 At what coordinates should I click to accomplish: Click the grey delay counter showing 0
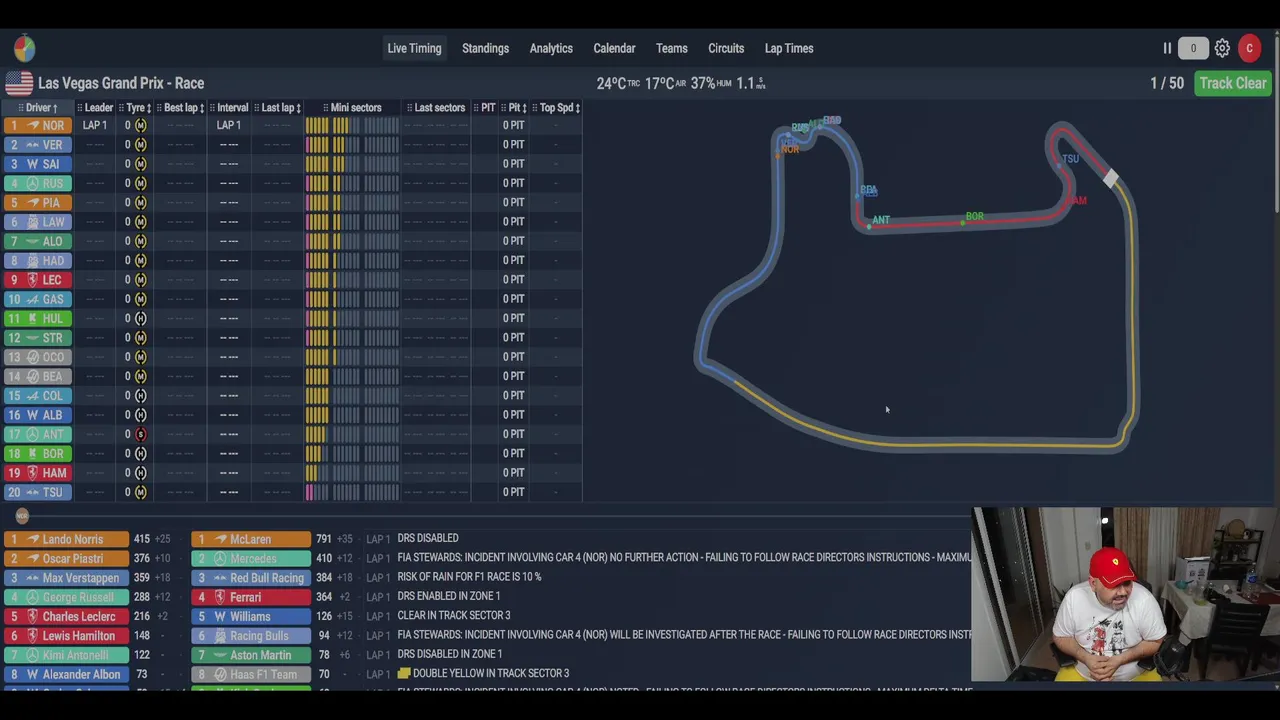click(x=1193, y=48)
